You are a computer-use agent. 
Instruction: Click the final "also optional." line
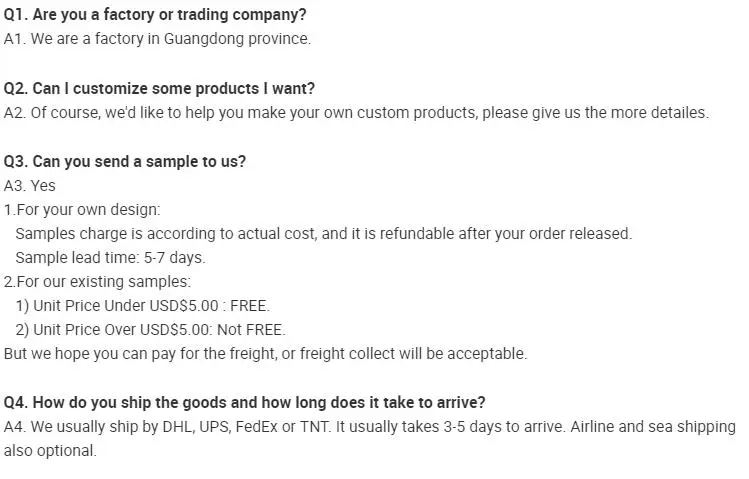pos(50,451)
